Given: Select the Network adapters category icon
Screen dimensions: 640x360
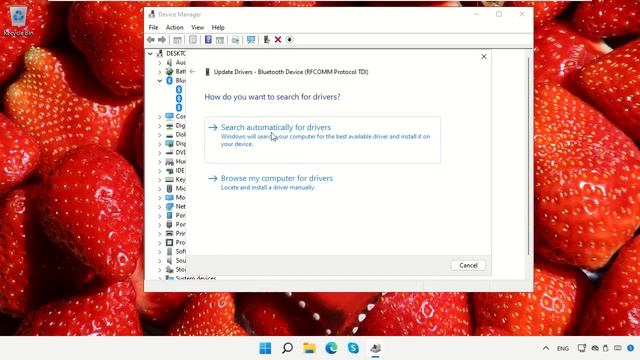Looking at the screenshot, I should pyautogui.click(x=169, y=206).
